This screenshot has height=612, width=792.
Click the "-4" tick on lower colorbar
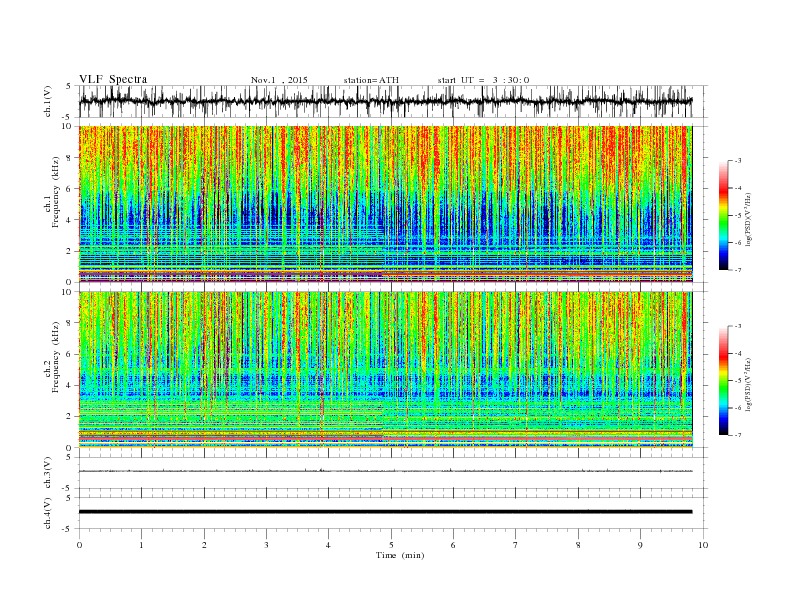(x=738, y=353)
